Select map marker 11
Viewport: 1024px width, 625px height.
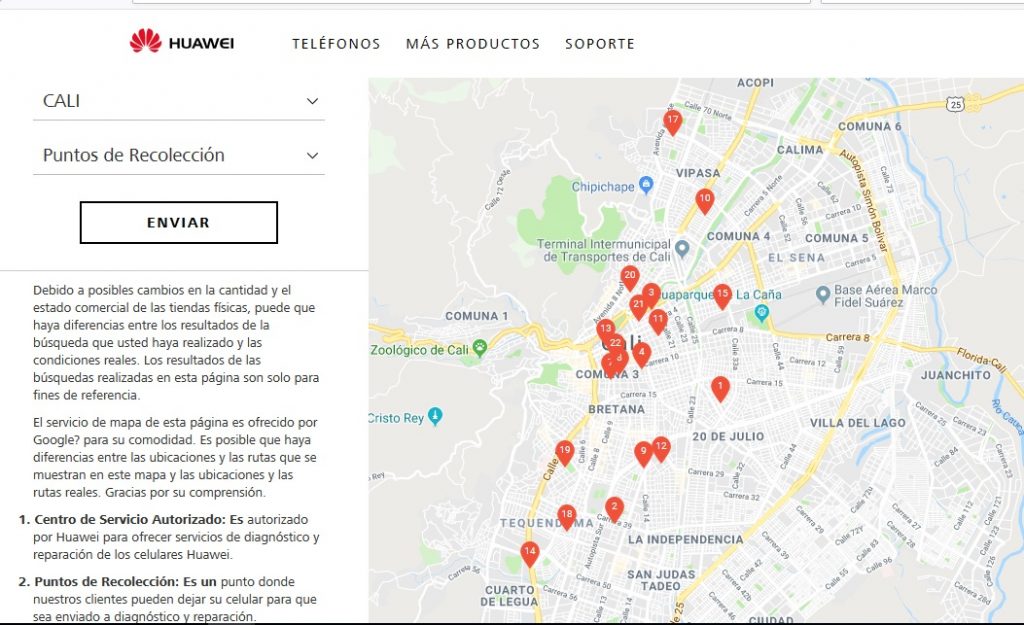pyautogui.click(x=658, y=321)
